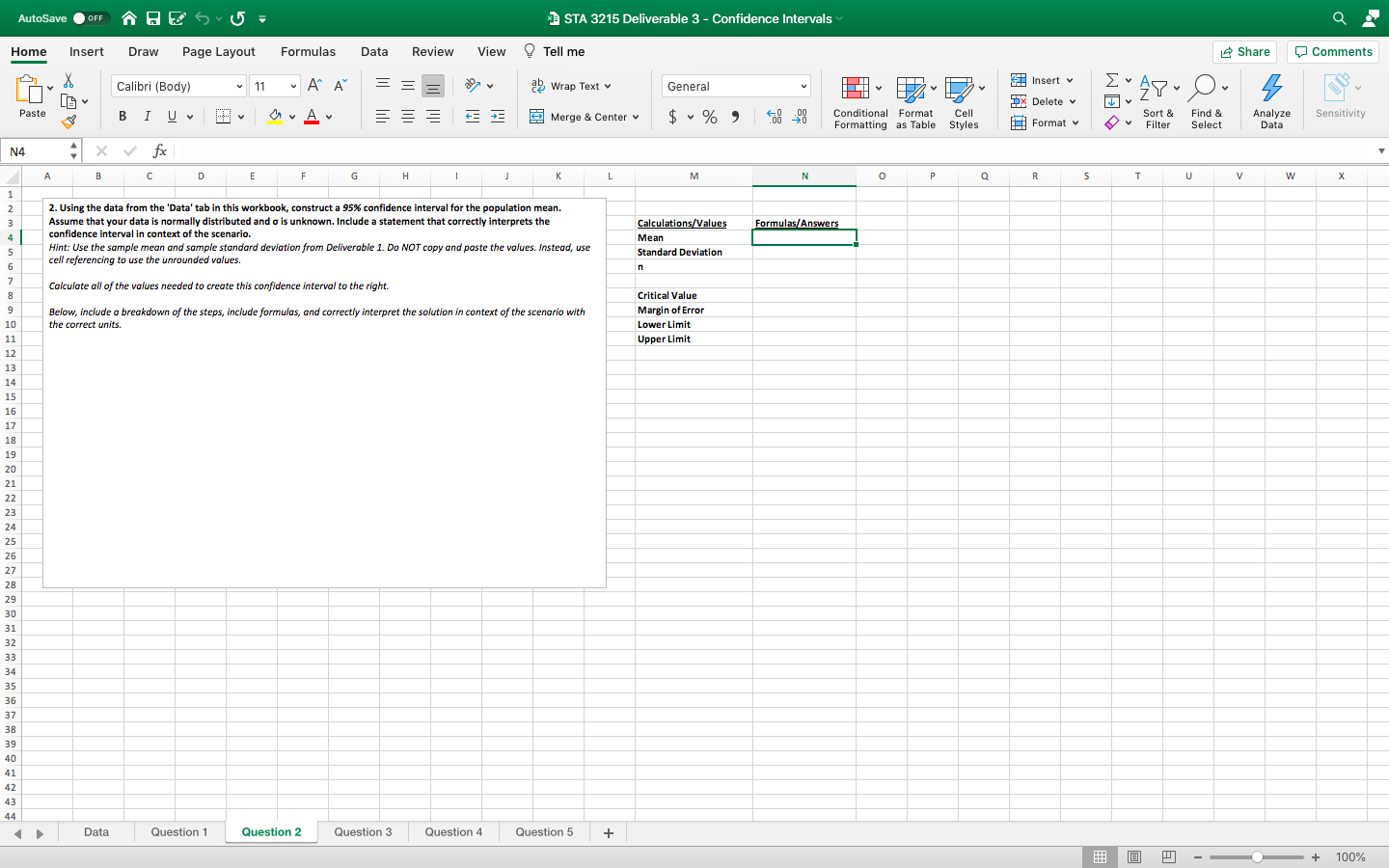Click the Increase Indent icon
Image resolution: width=1389 pixels, height=868 pixels.
pos(498,117)
